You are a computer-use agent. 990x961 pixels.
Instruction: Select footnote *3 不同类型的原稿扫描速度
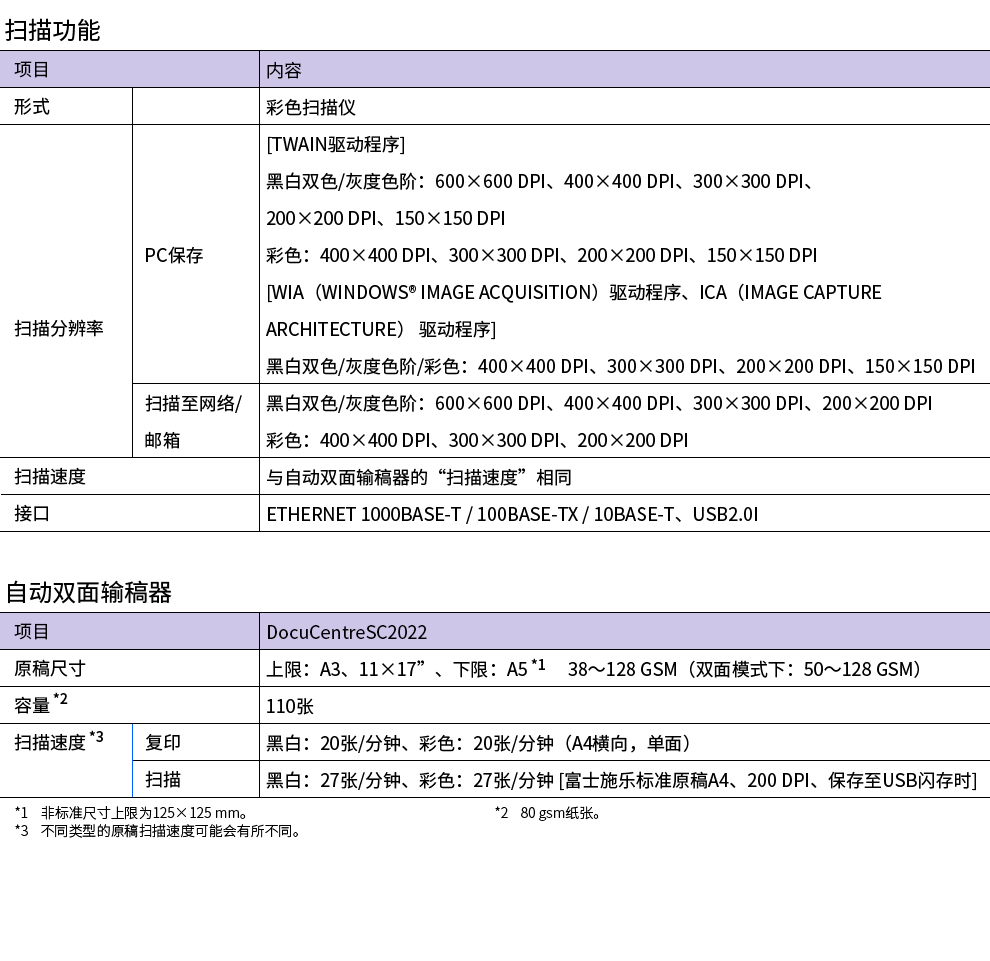pos(158,831)
